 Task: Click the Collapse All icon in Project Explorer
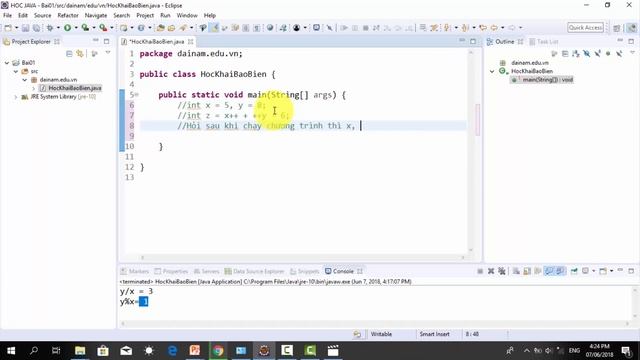click(69, 54)
